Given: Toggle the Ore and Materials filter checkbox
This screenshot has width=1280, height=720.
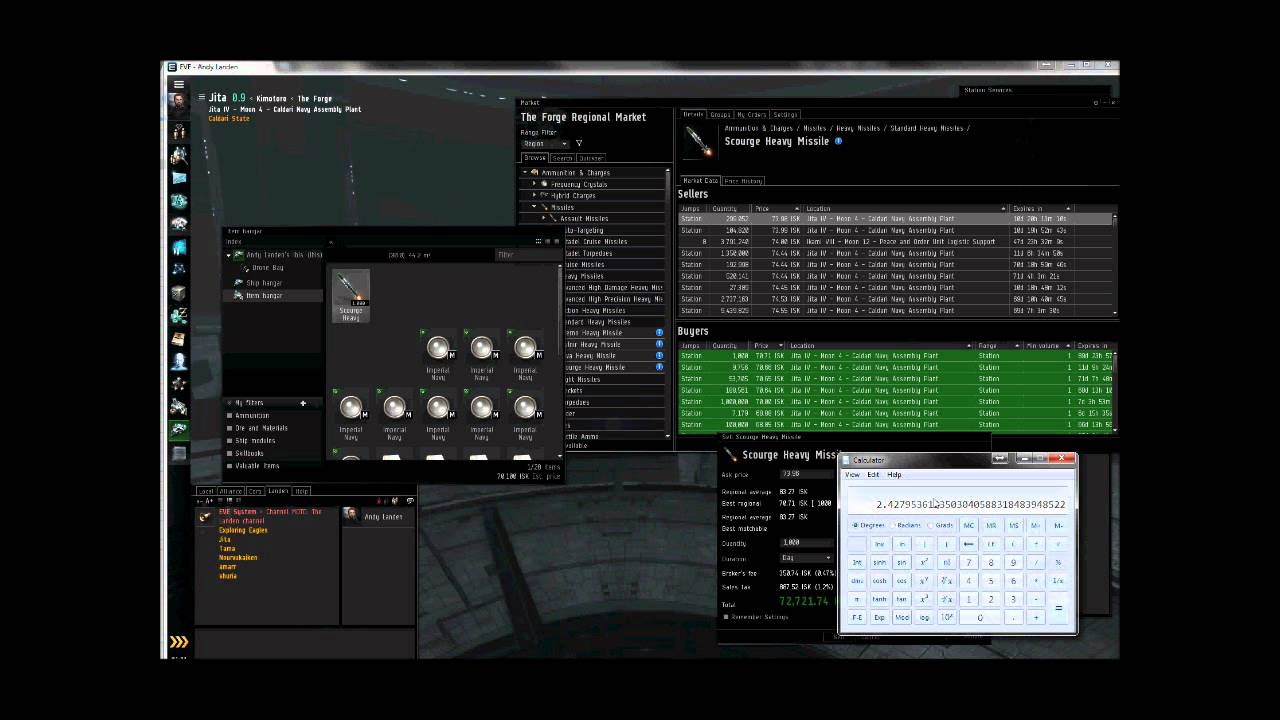Looking at the screenshot, I should click(x=229, y=428).
